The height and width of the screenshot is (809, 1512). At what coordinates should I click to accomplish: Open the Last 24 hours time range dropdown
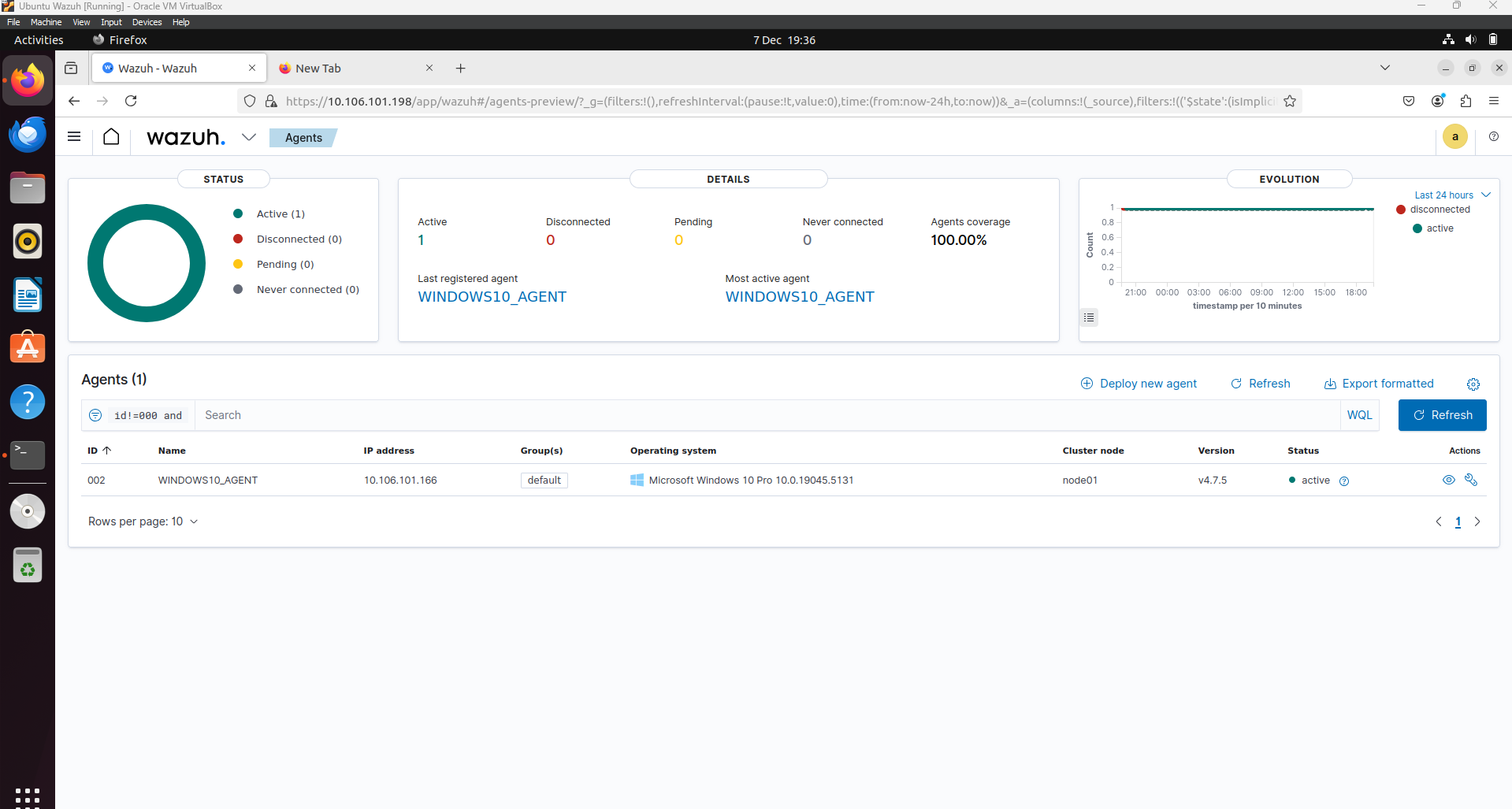(1450, 195)
